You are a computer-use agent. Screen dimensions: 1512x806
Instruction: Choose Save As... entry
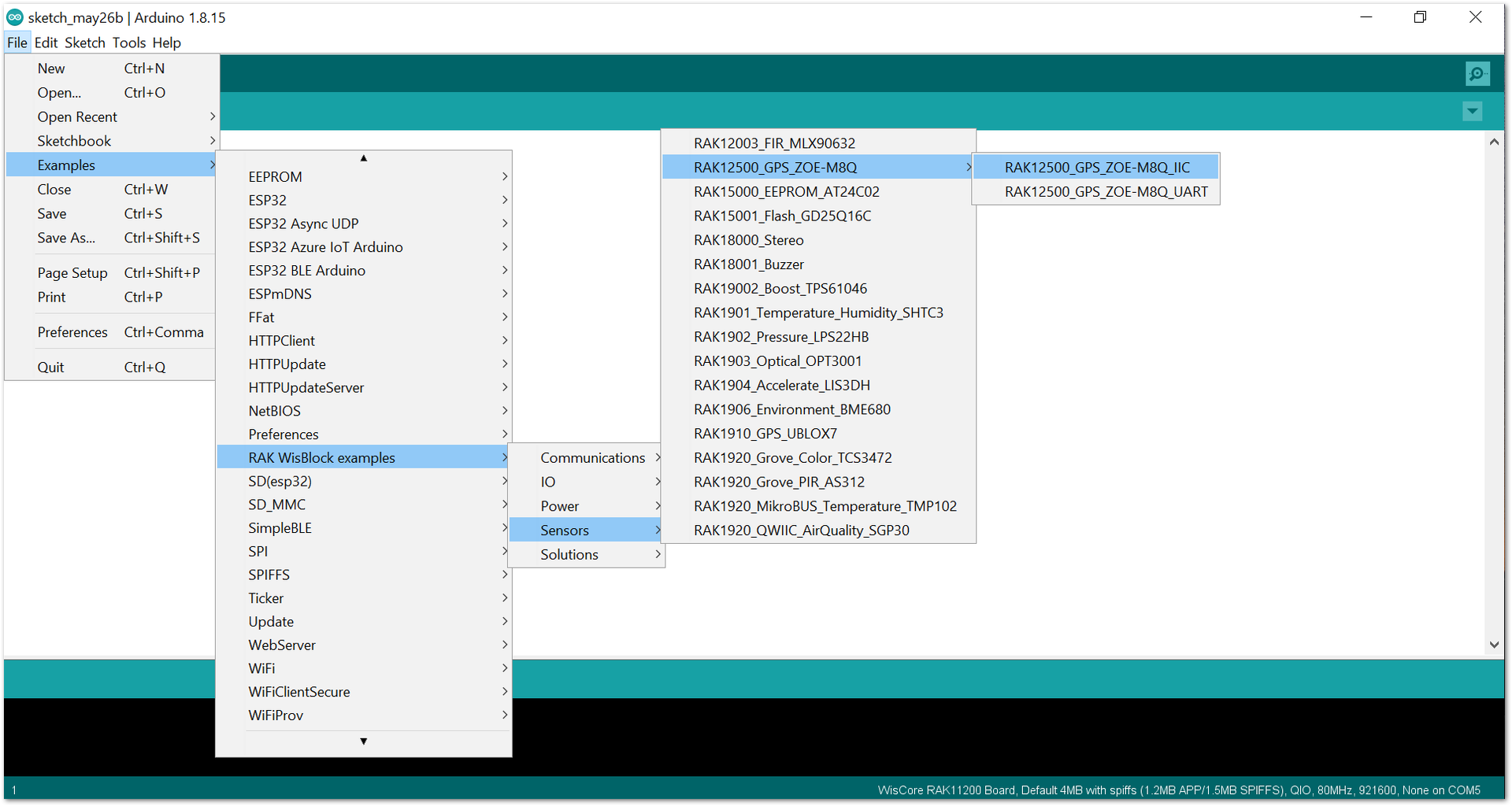[111, 238]
